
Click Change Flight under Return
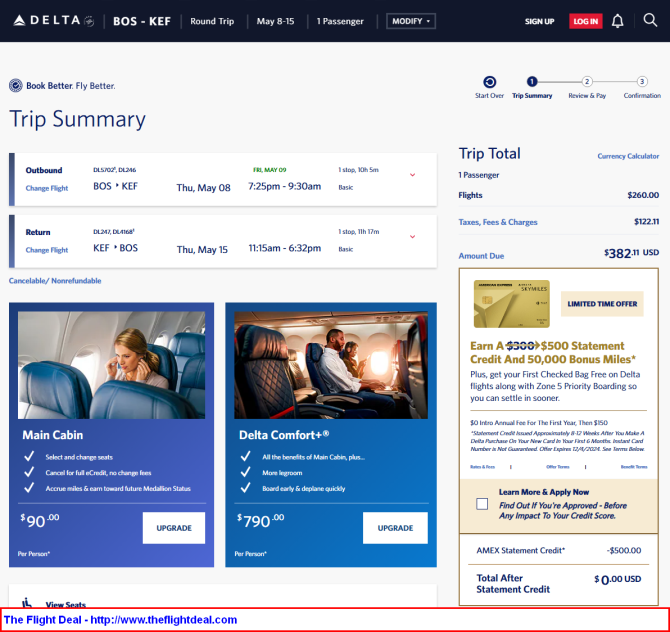tap(47, 250)
